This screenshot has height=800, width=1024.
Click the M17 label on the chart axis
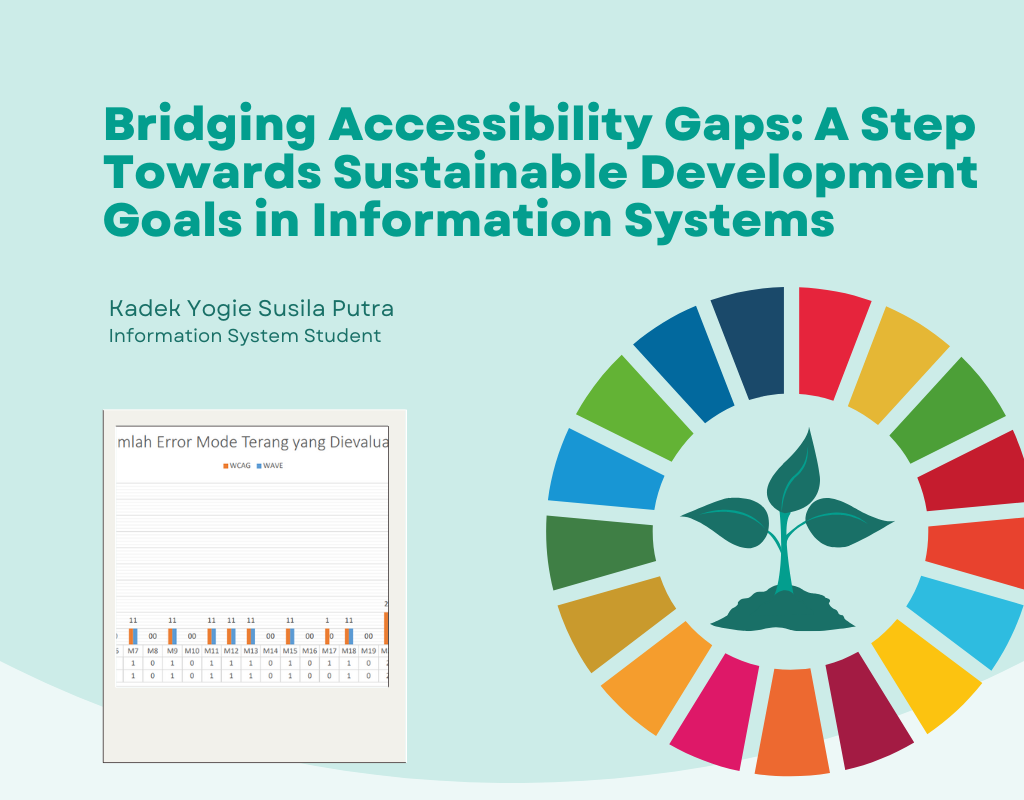[x=329, y=650]
